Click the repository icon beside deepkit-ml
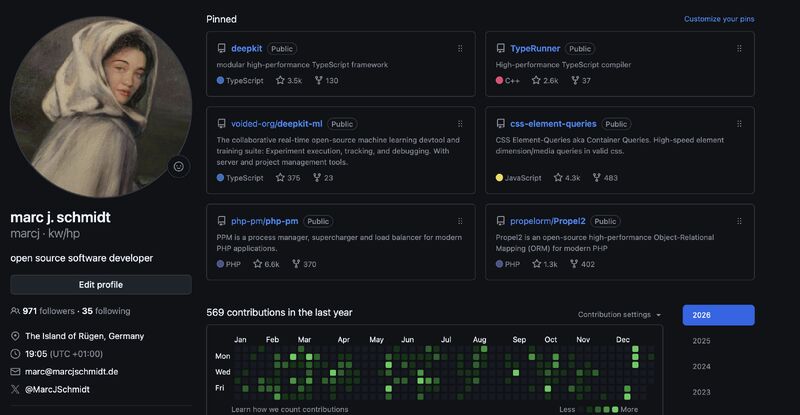The height and width of the screenshot is (415, 800). coord(222,124)
